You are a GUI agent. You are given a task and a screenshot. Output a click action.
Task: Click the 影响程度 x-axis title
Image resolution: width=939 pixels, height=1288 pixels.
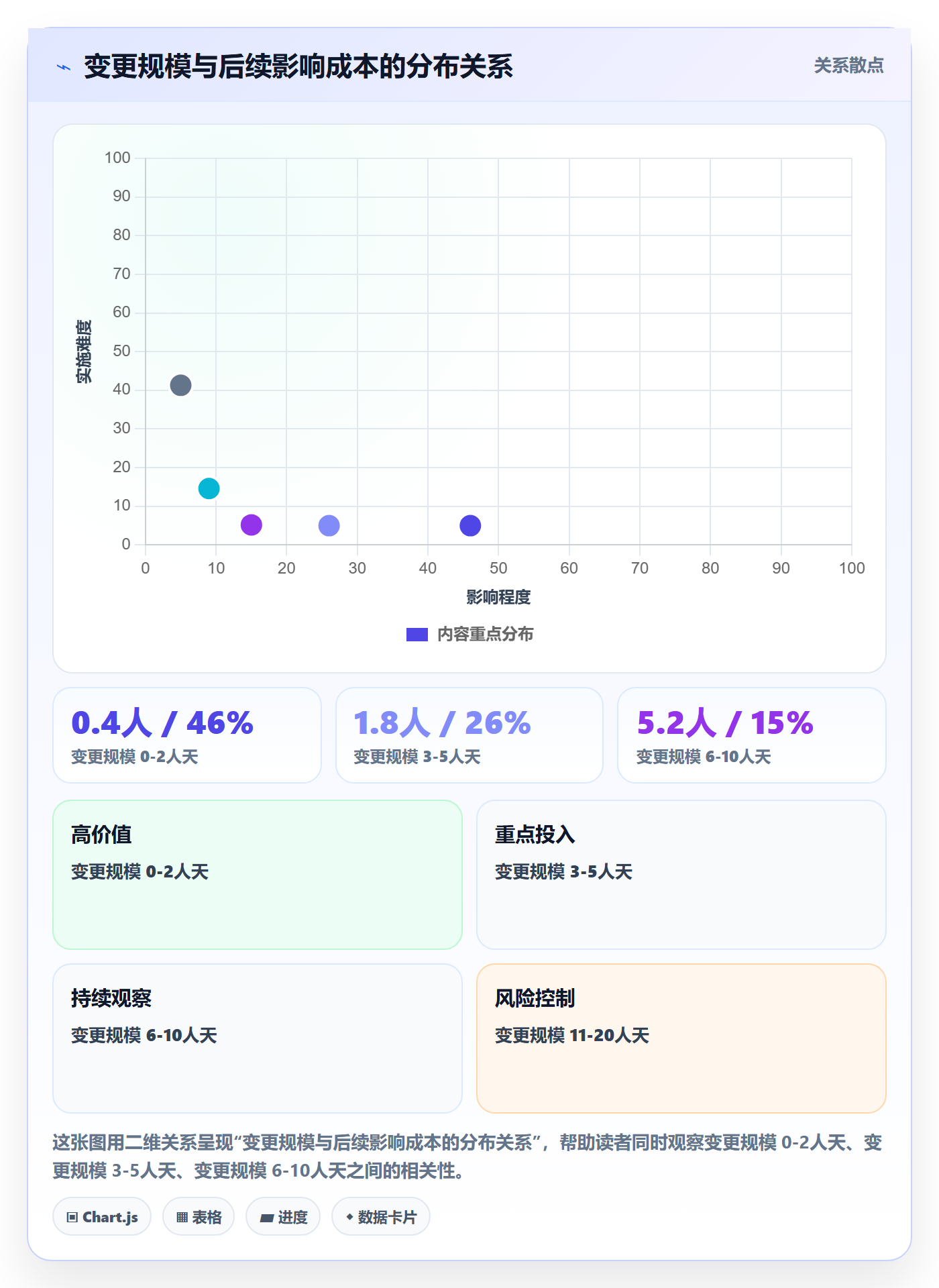click(498, 597)
